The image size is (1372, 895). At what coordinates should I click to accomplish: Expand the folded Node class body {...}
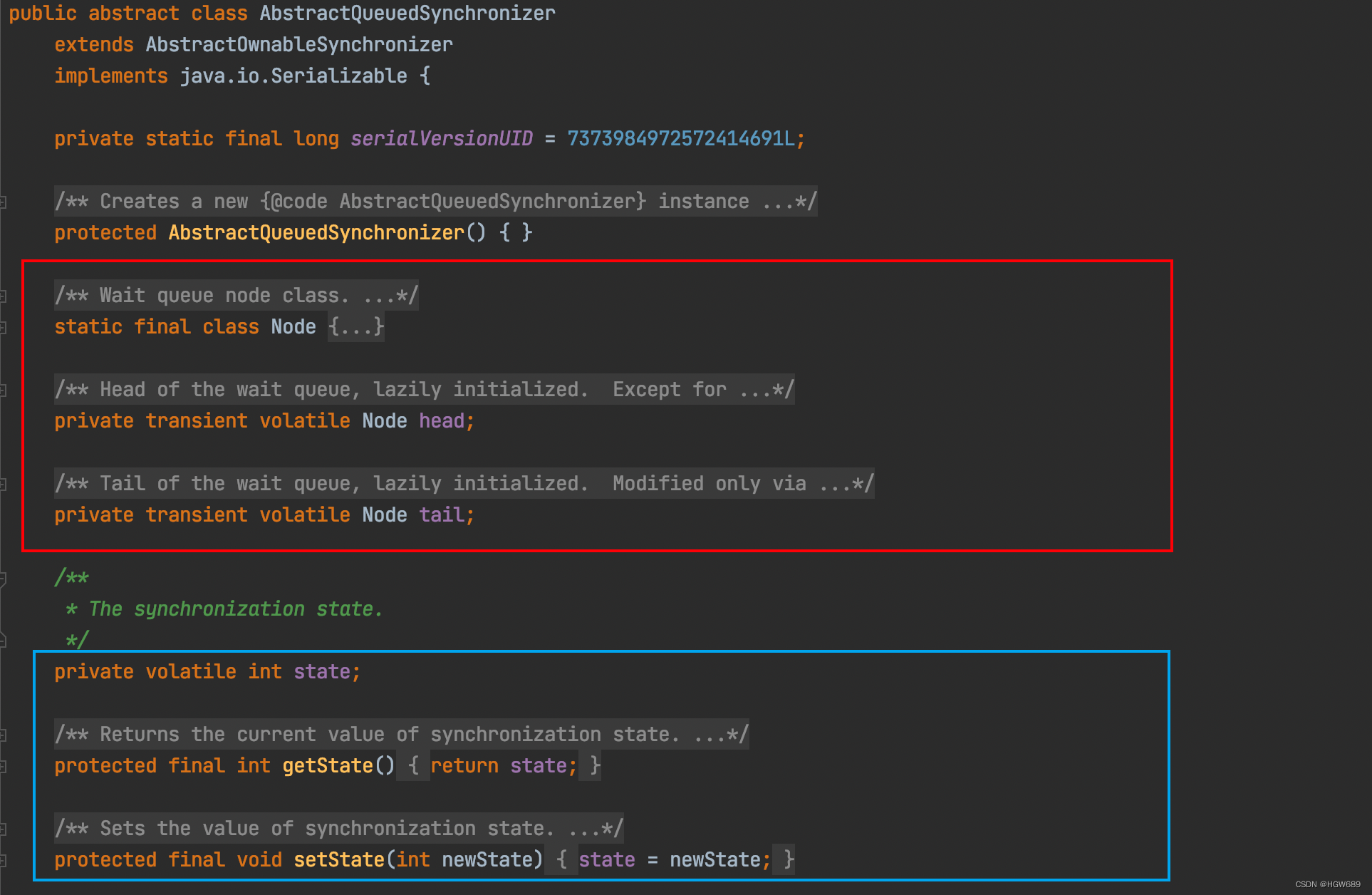(356, 326)
